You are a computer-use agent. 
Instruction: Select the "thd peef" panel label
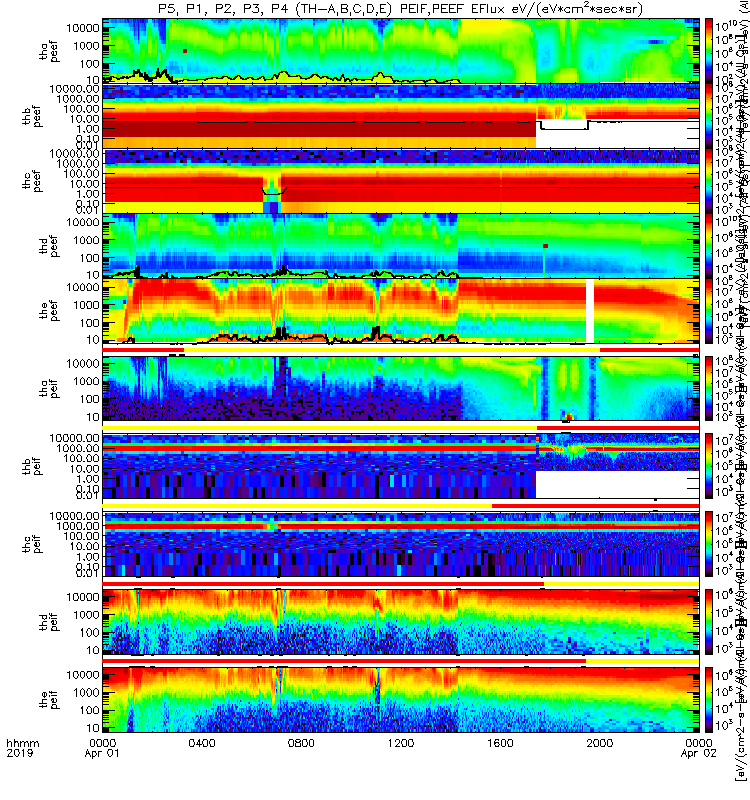(49, 246)
